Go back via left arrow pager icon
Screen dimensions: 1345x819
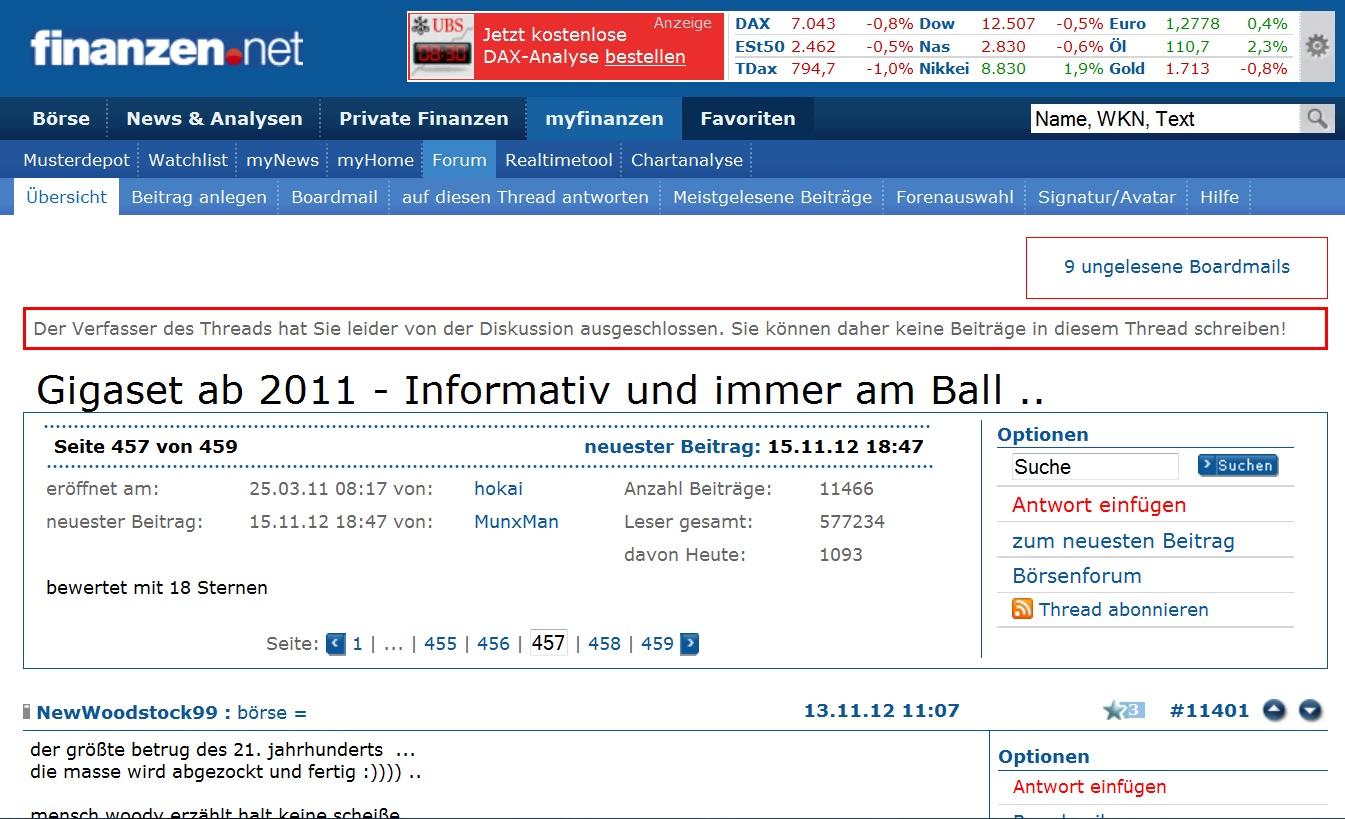[334, 643]
